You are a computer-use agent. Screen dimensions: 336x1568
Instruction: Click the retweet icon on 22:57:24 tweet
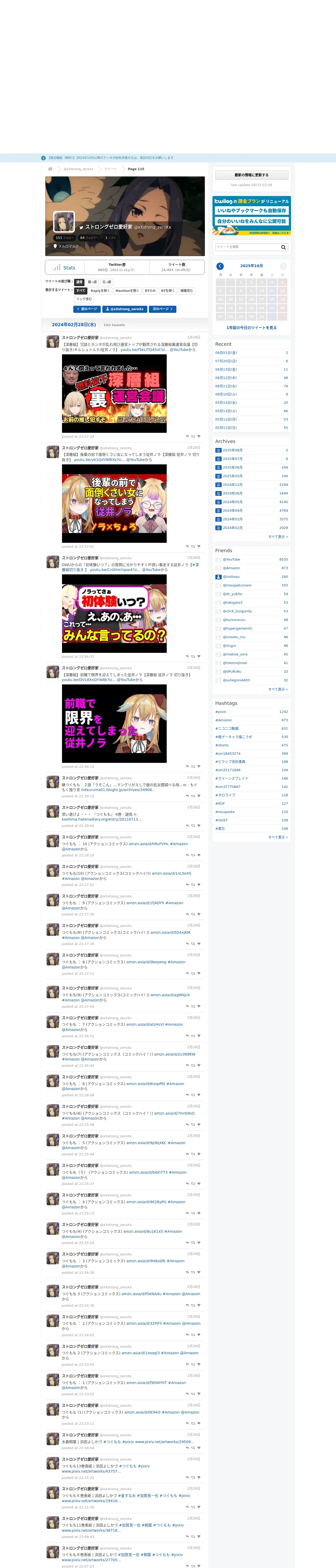click(193, 436)
